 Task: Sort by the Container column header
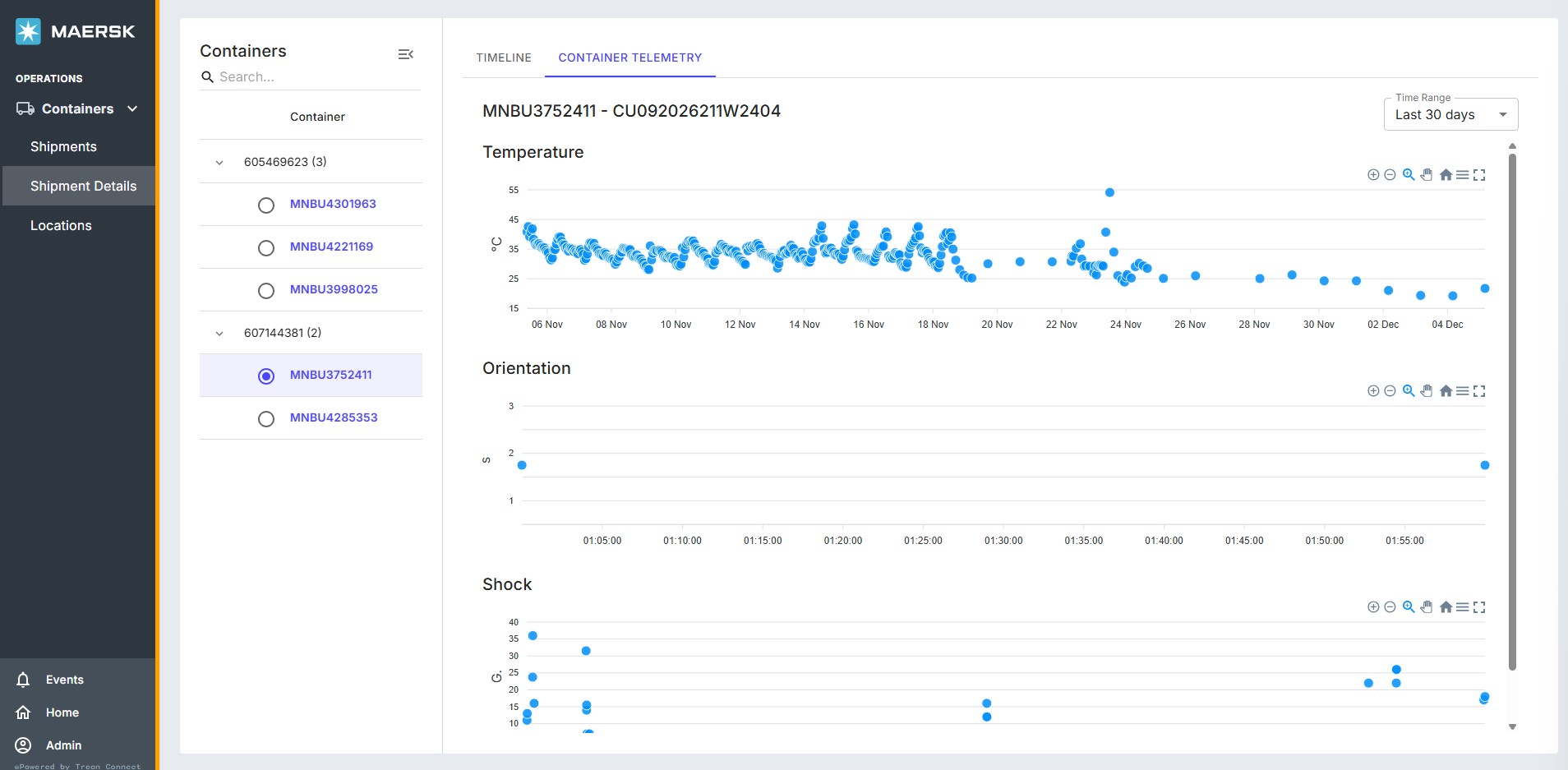click(317, 117)
